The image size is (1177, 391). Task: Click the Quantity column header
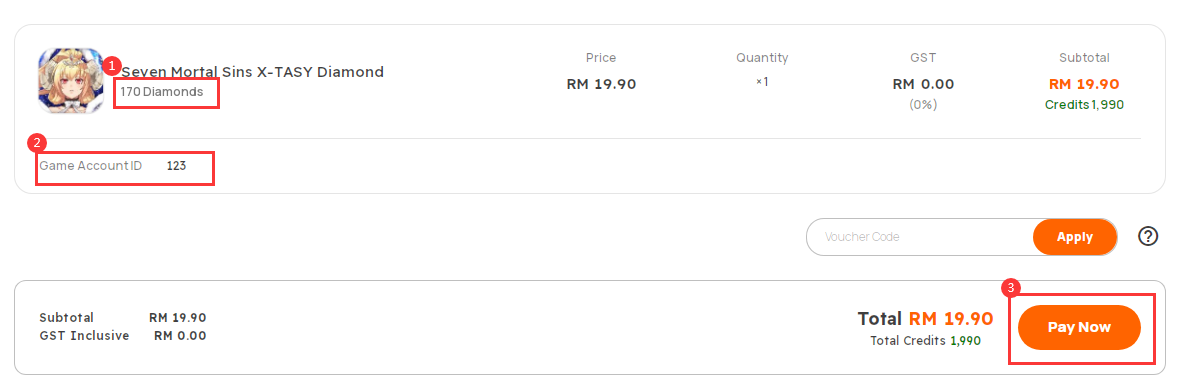[762, 58]
